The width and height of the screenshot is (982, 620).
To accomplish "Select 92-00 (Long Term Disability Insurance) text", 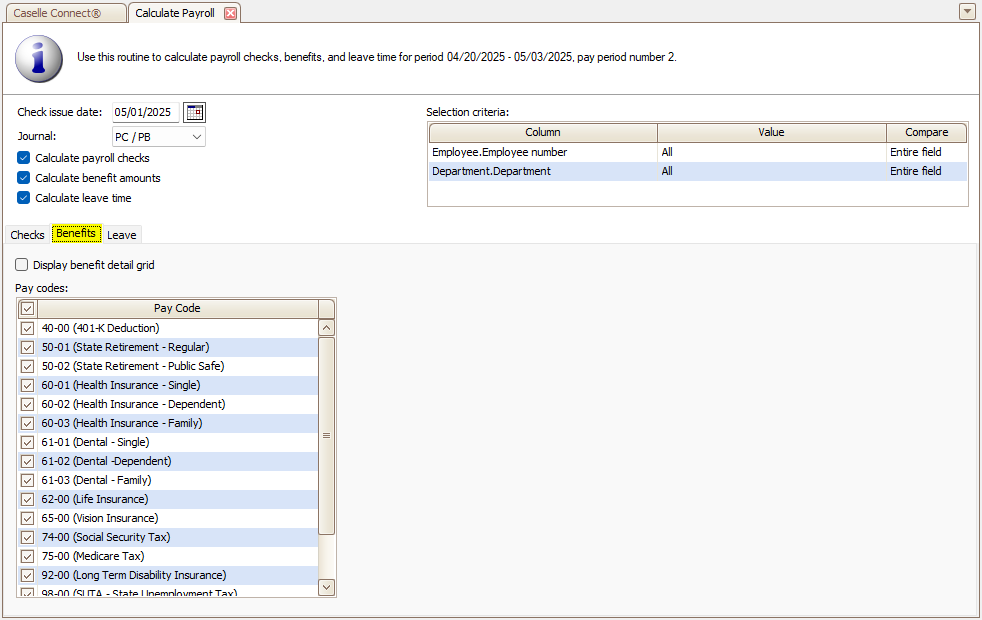I will pyautogui.click(x=134, y=575).
